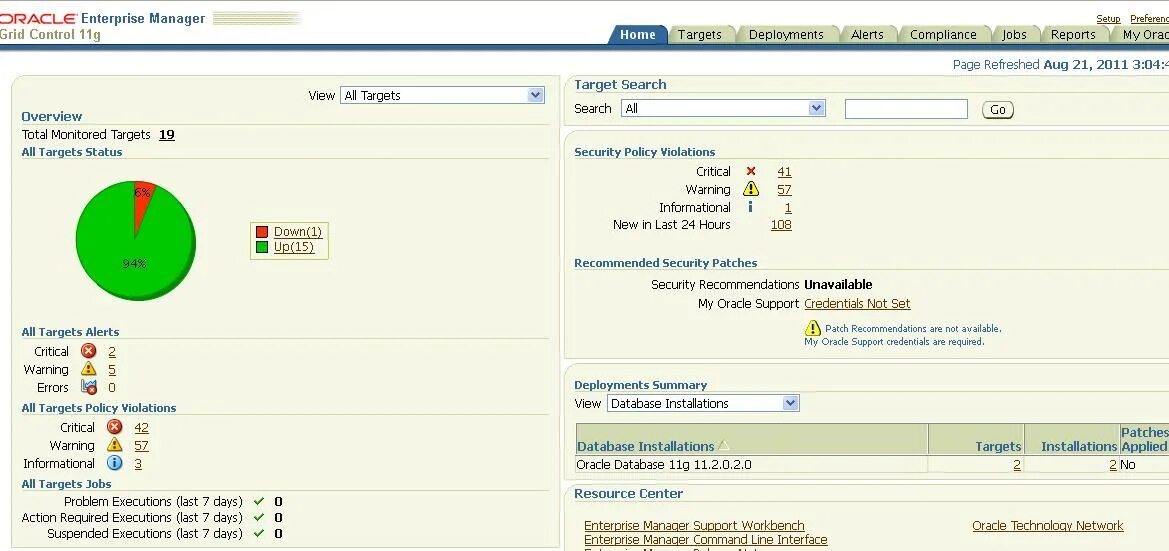The height and width of the screenshot is (551, 1169).
Task: Click Policy Violations Warning triangle icon
Action: tap(114, 445)
